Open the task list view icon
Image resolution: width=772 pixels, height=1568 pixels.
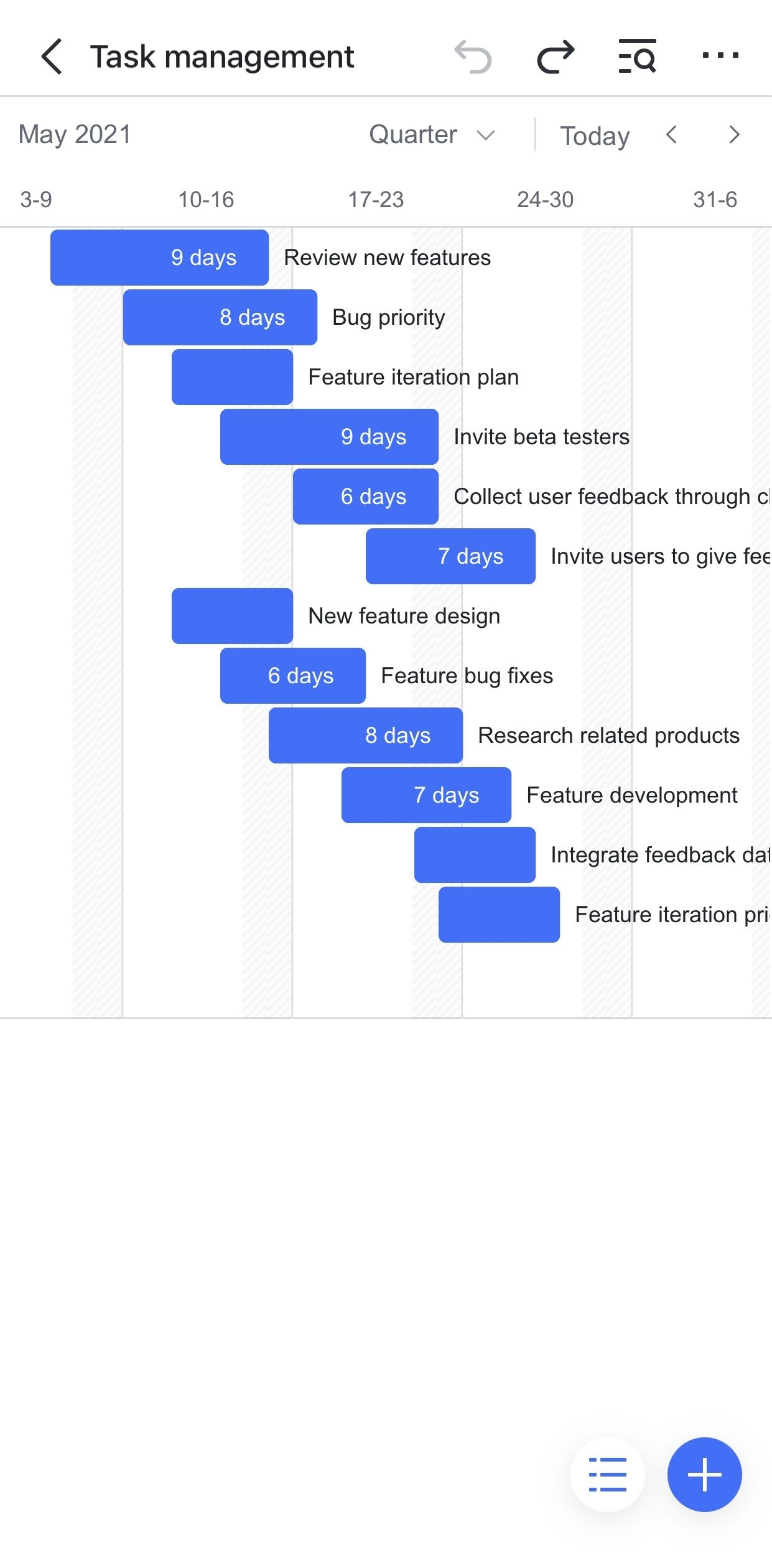click(607, 1474)
